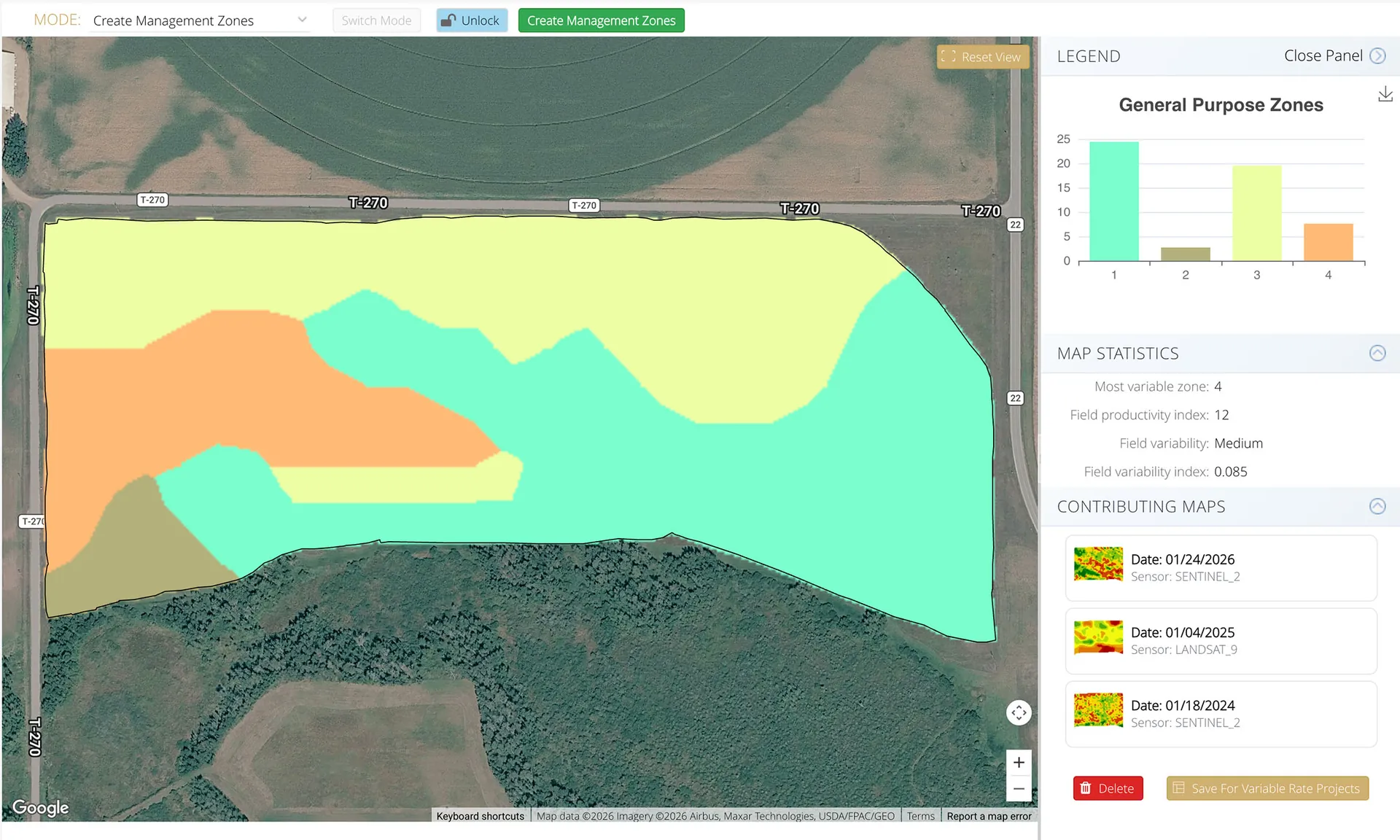Reset the map view
1400x840 pixels.
[982, 57]
